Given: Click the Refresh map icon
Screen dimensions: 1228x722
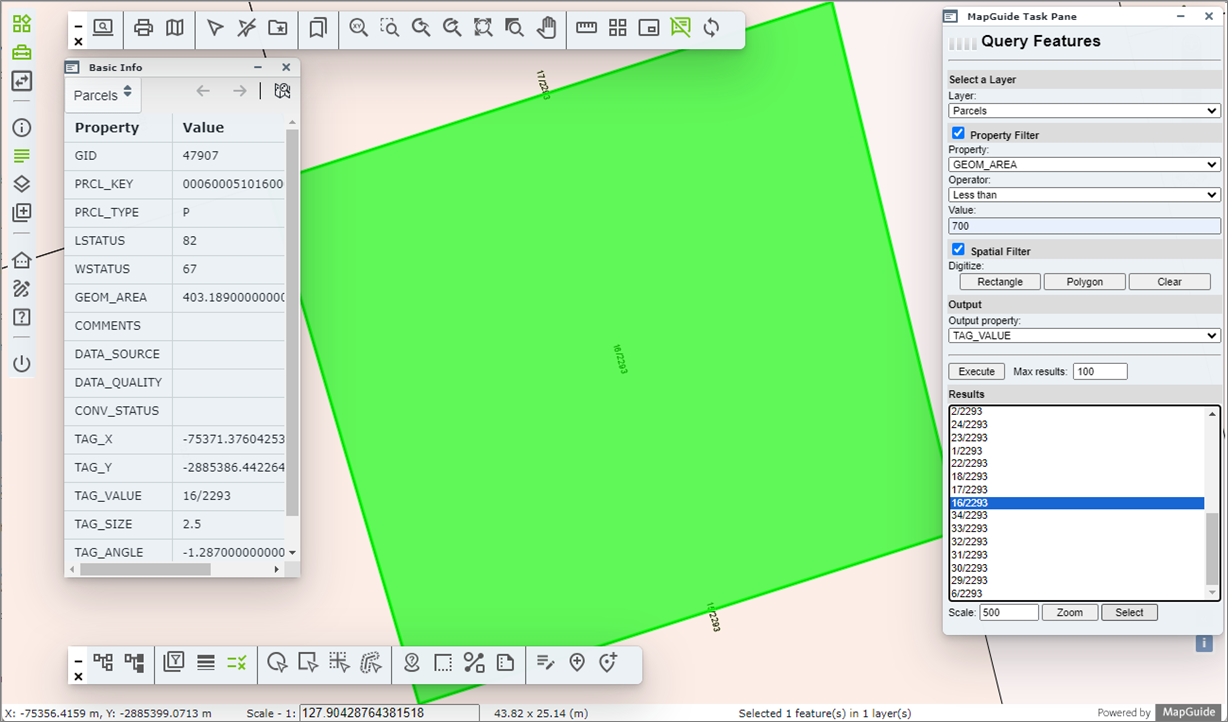Looking at the screenshot, I should point(711,28).
